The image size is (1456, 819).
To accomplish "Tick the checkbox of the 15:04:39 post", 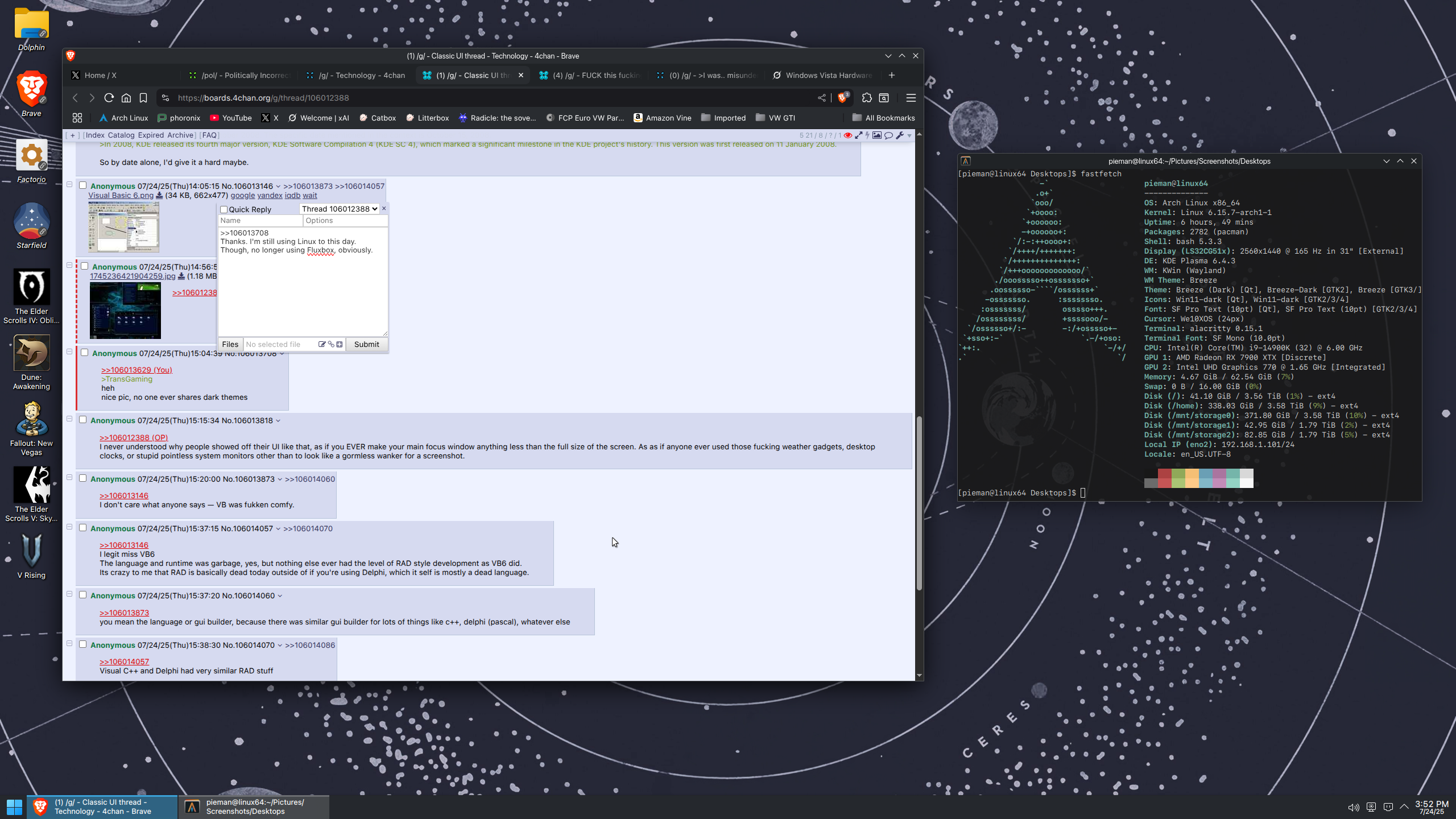I will (84, 353).
